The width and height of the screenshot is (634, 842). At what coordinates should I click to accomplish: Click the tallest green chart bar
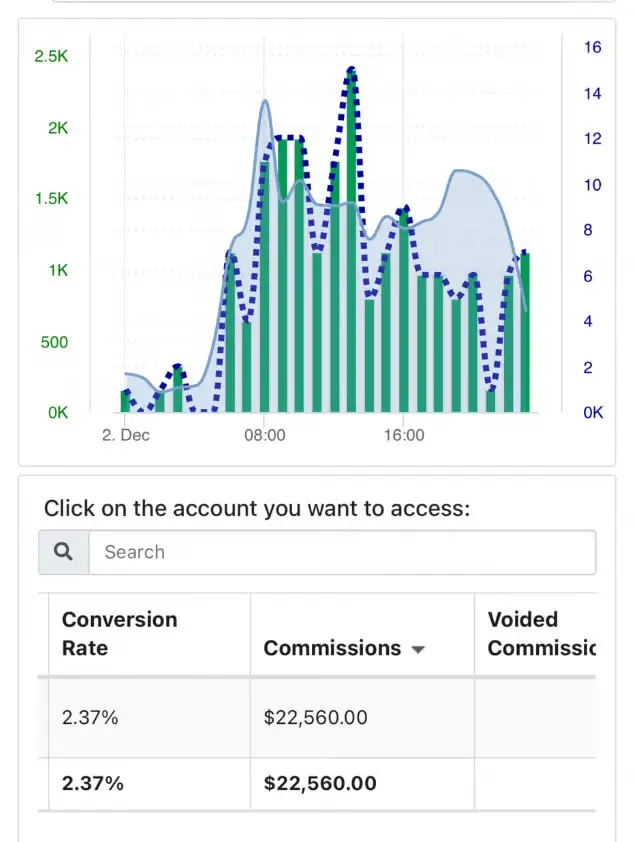[x=351, y=241]
